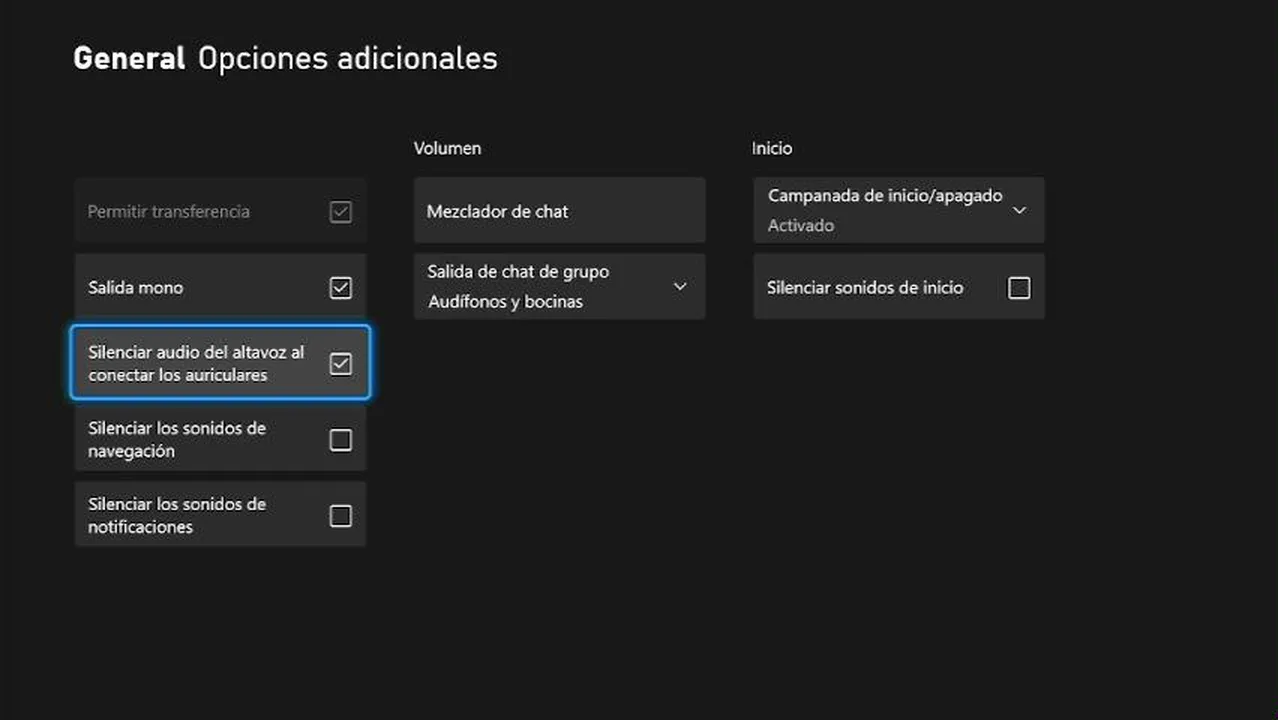1278x720 pixels.
Task: Click the chevron icon on Salida de chat de grupo
Action: point(680,286)
